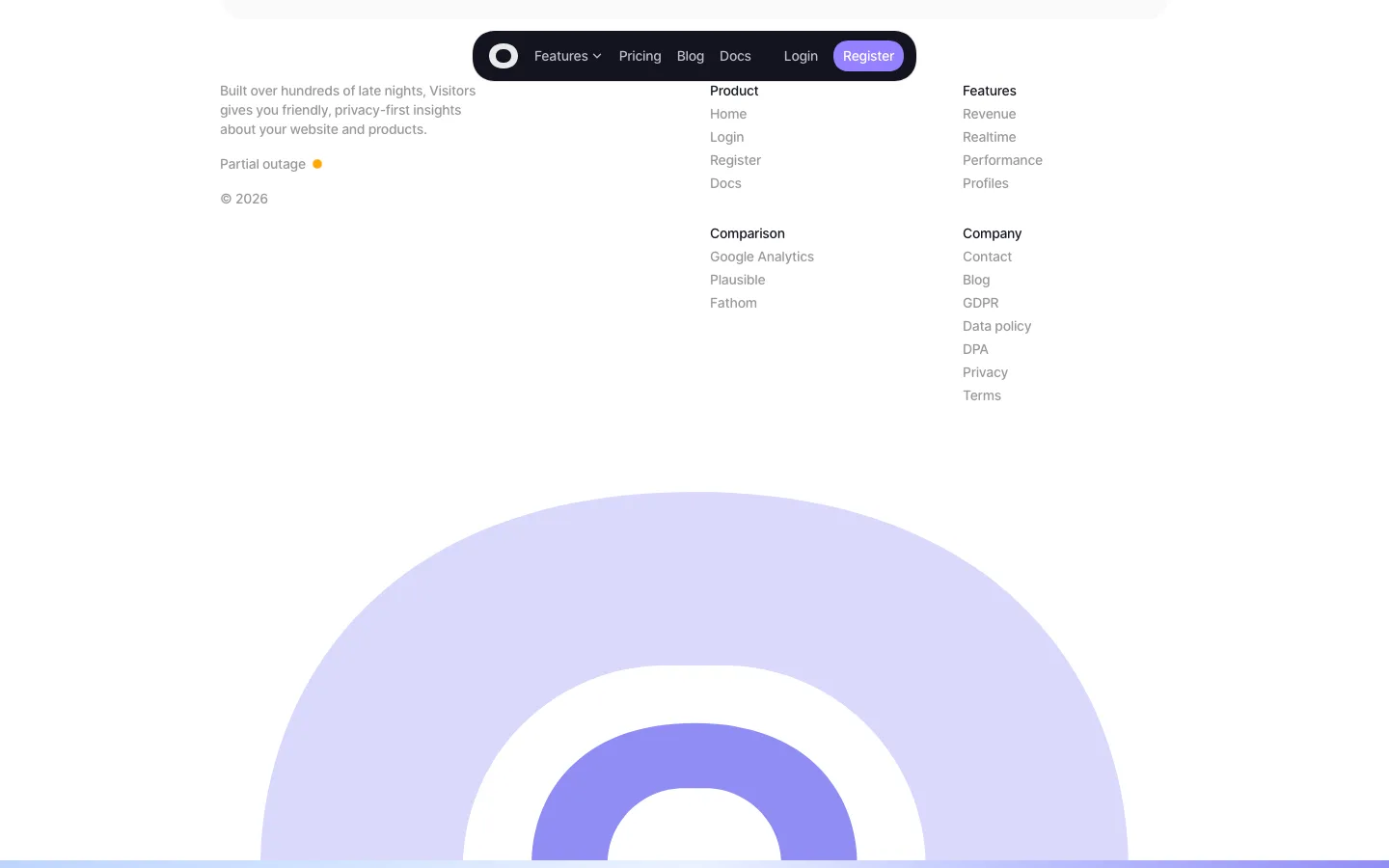Open the Profiles footer link
Screen dimensions: 1389x868
[x=986, y=183]
